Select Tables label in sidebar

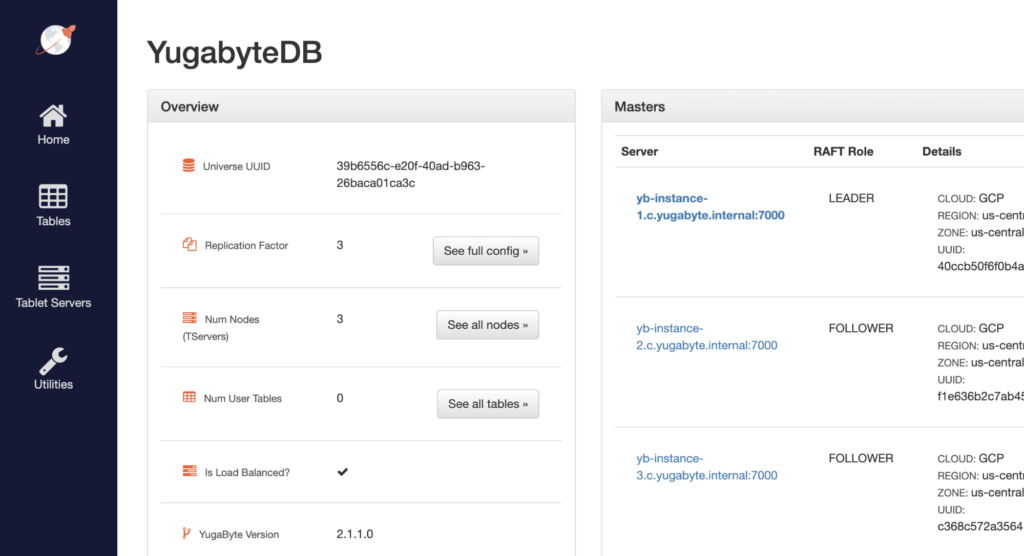[53, 221]
